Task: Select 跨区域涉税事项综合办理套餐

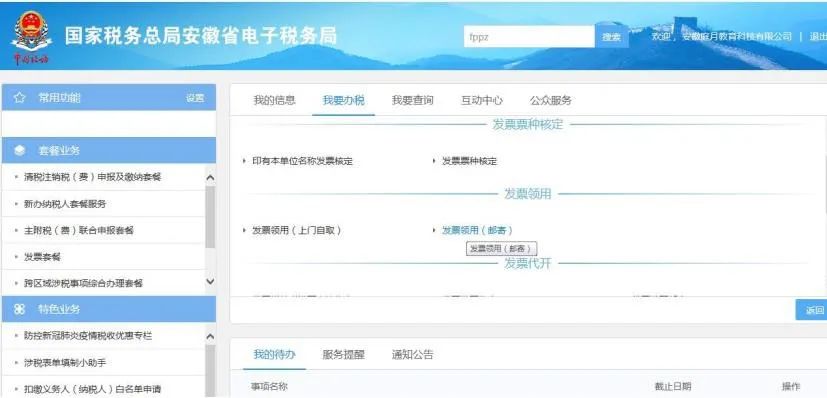Action: coord(83,283)
